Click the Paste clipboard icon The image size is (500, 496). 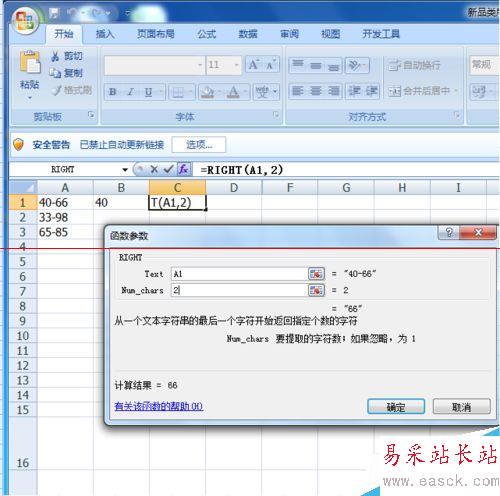click(x=30, y=62)
